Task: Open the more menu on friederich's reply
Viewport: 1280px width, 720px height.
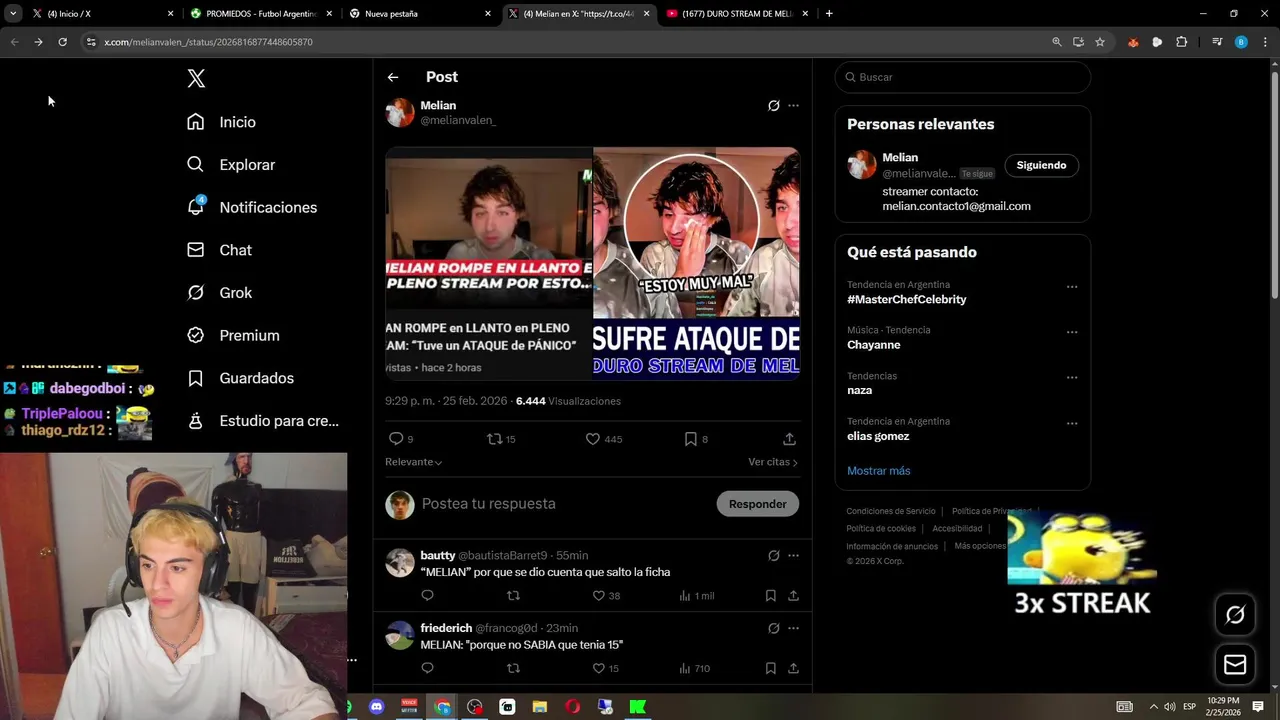Action: pyautogui.click(x=793, y=629)
